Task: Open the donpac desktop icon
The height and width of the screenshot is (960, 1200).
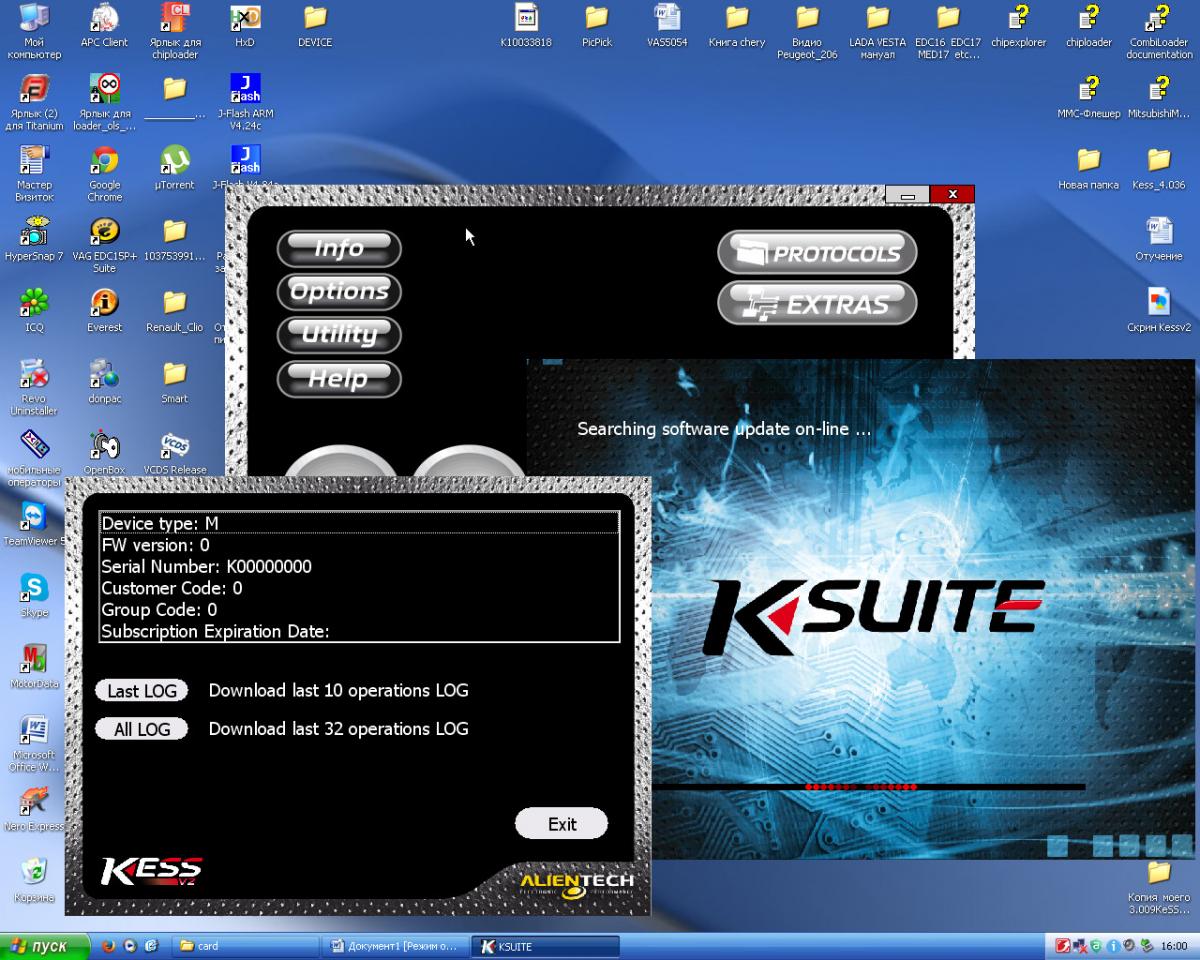Action: pyautogui.click(x=104, y=381)
